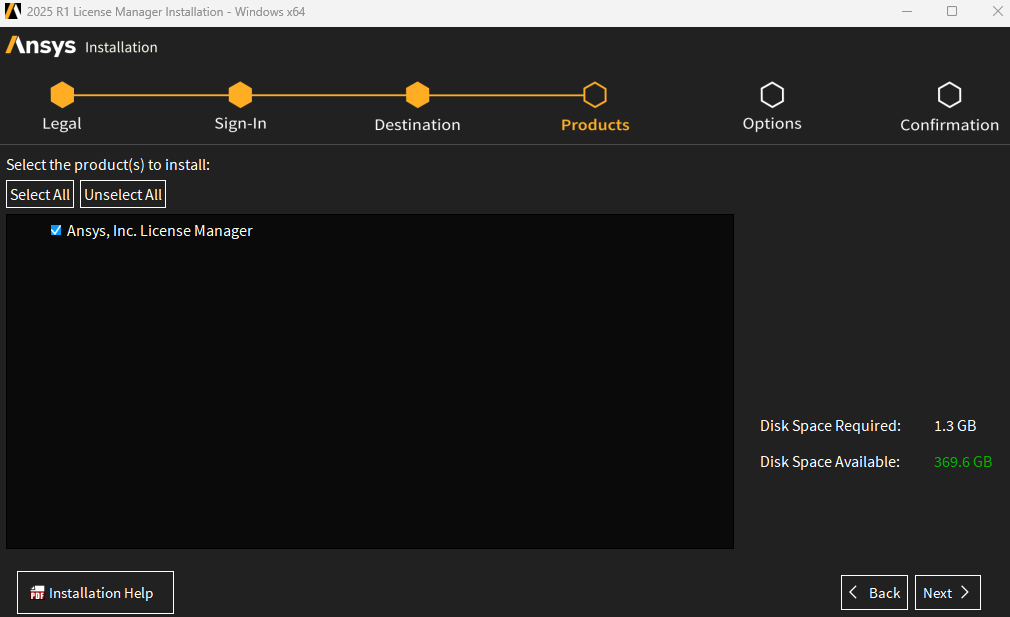Click the 'Disk Space Required:' label
The width and height of the screenshot is (1010, 617).
pyautogui.click(x=830, y=426)
